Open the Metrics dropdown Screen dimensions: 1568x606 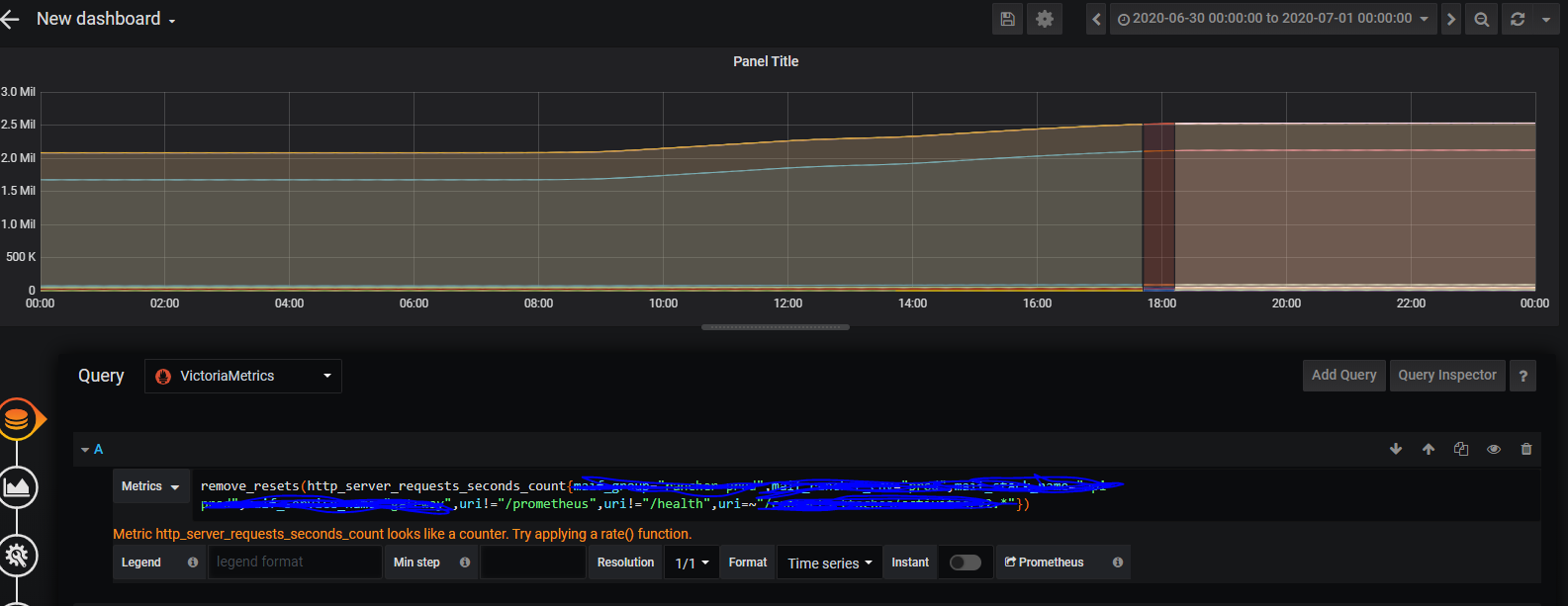tap(151, 486)
